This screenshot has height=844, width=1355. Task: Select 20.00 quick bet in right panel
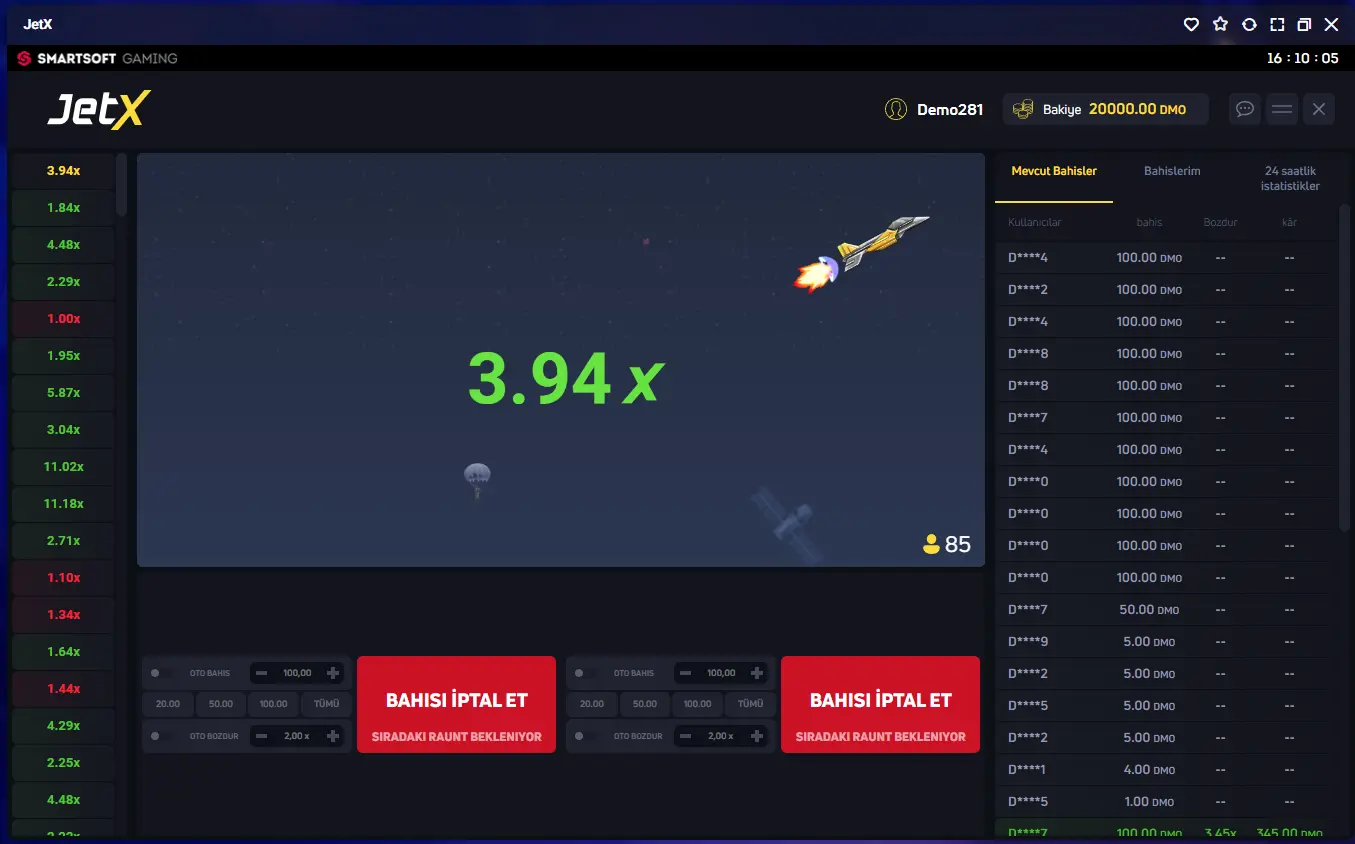(x=592, y=704)
